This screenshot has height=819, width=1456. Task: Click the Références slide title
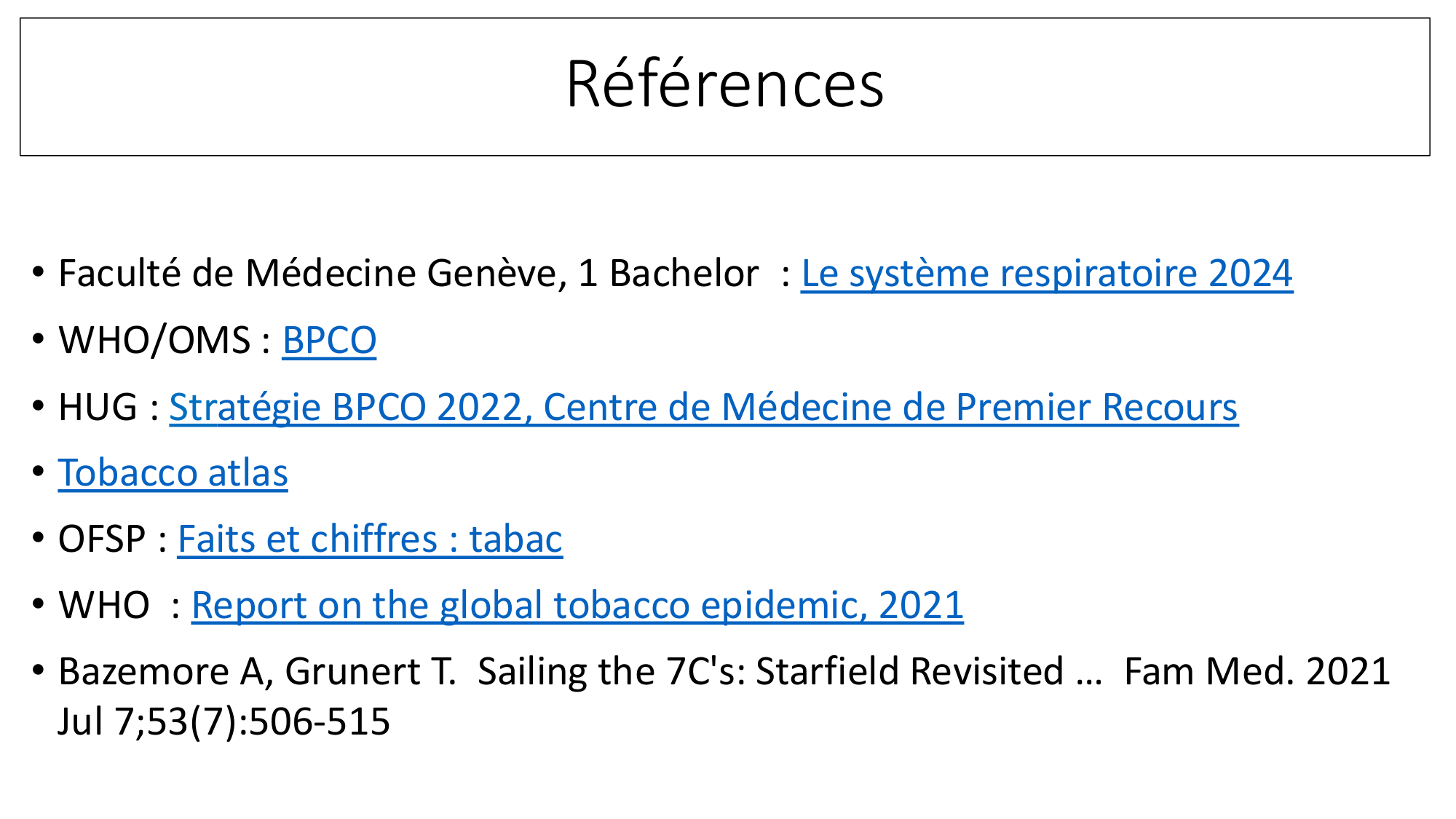pos(724,85)
